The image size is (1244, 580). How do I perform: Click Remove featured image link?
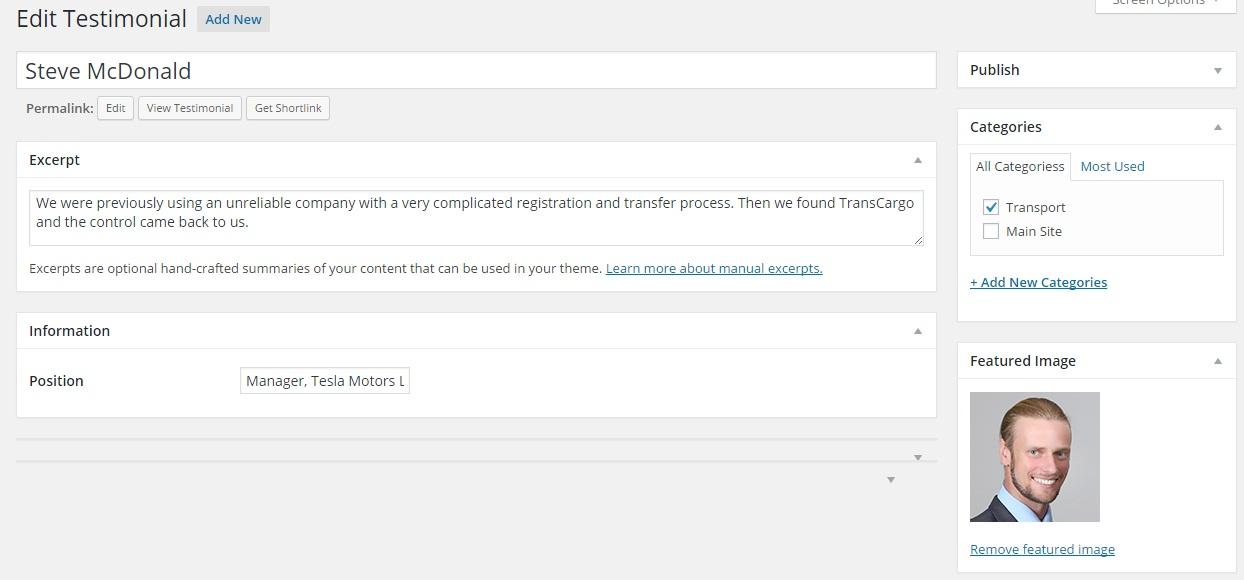pyautogui.click(x=1042, y=549)
